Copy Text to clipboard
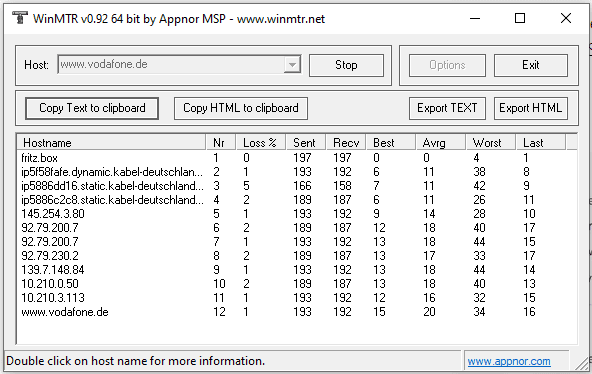The height and width of the screenshot is (374, 592). pyautogui.click(x=92, y=108)
